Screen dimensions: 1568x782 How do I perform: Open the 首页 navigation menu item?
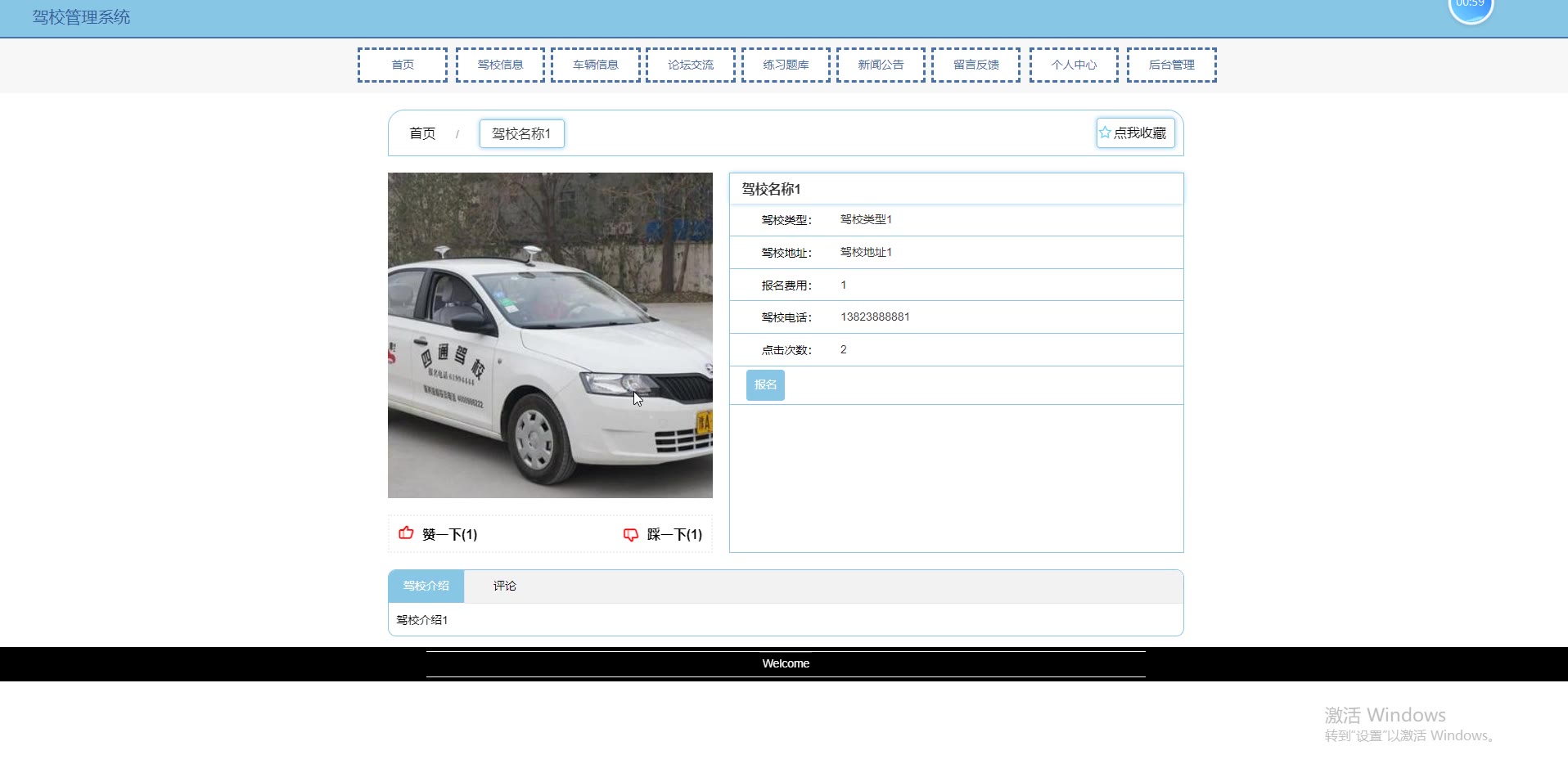click(x=403, y=65)
